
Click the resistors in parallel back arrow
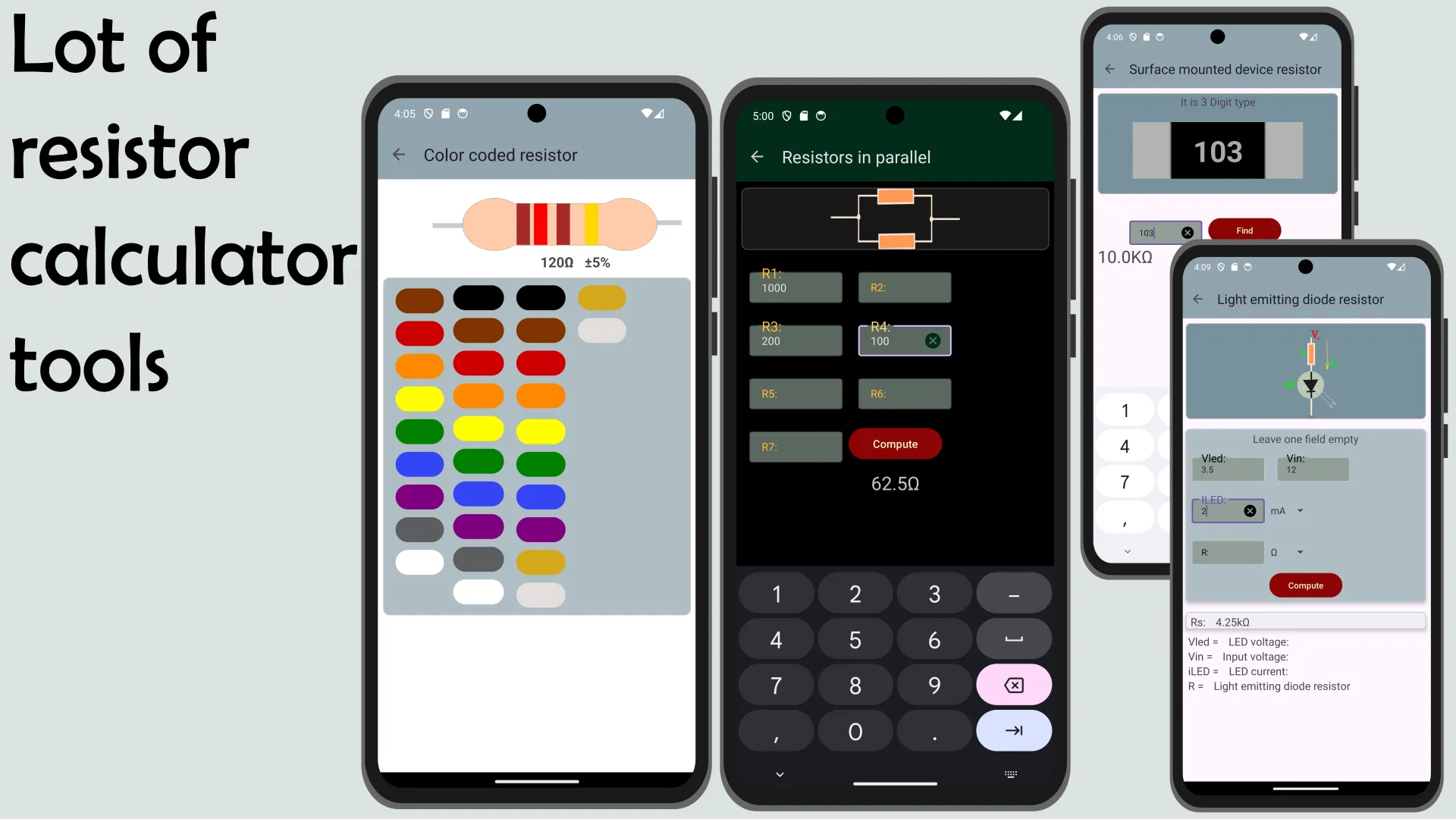[x=757, y=157]
